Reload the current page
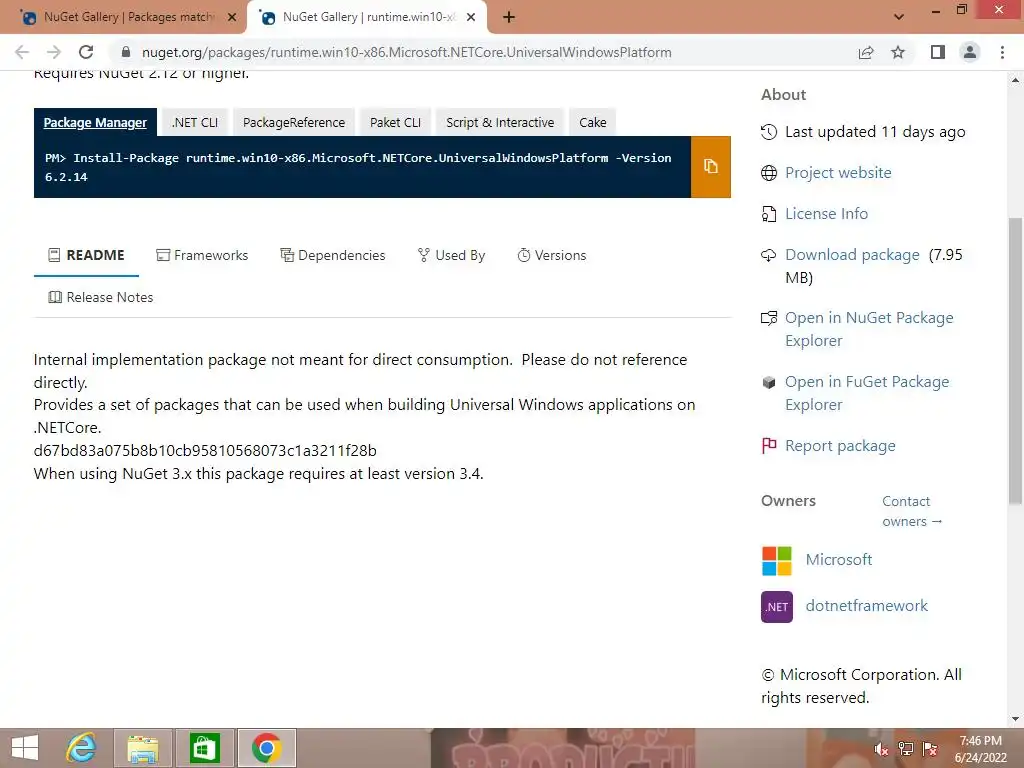The width and height of the screenshot is (1024, 768). [86, 52]
